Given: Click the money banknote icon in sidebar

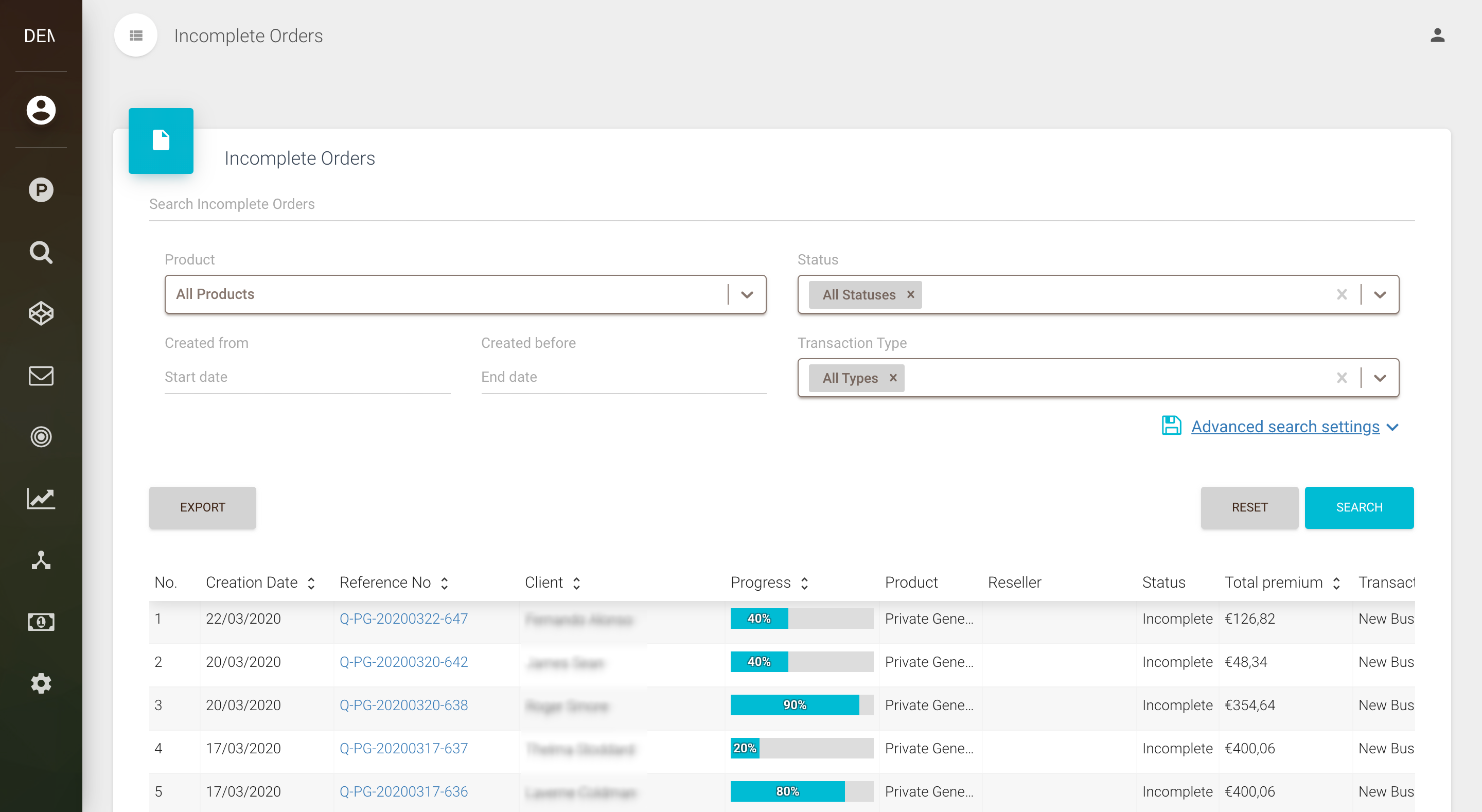Looking at the screenshot, I should 41,622.
